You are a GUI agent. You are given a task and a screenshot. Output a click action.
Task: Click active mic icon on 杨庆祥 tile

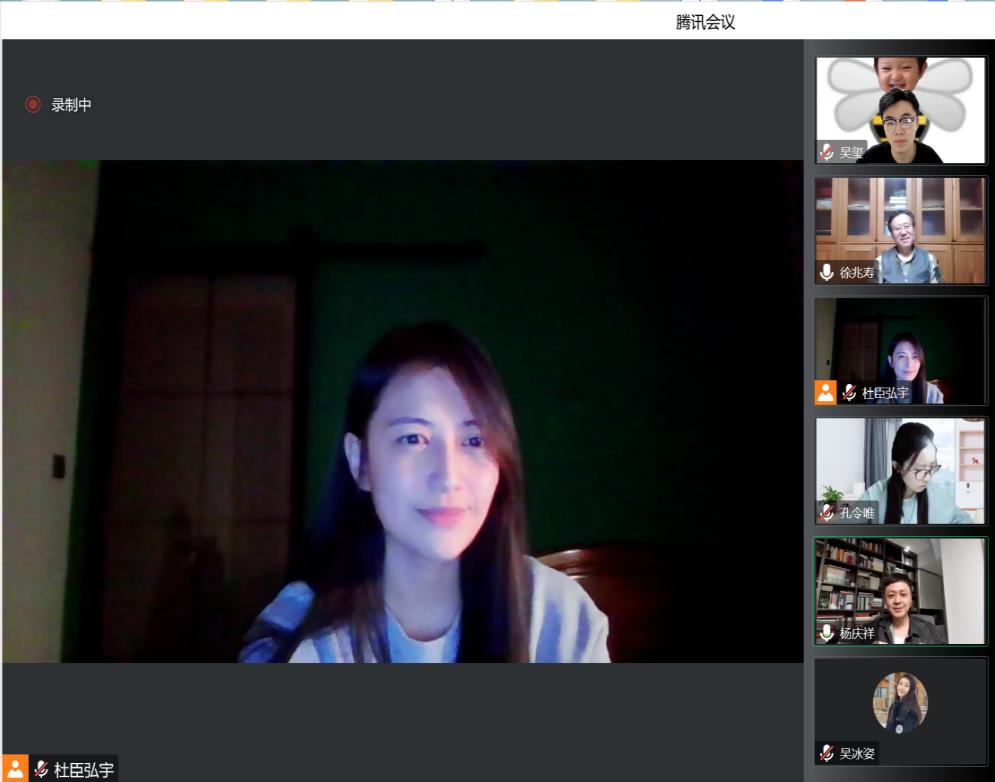tap(826, 632)
